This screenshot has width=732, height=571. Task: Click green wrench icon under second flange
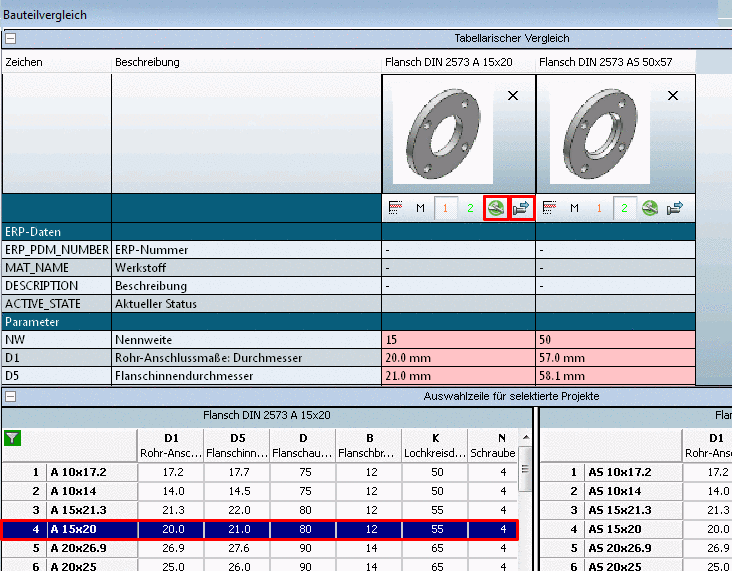[x=650, y=208]
